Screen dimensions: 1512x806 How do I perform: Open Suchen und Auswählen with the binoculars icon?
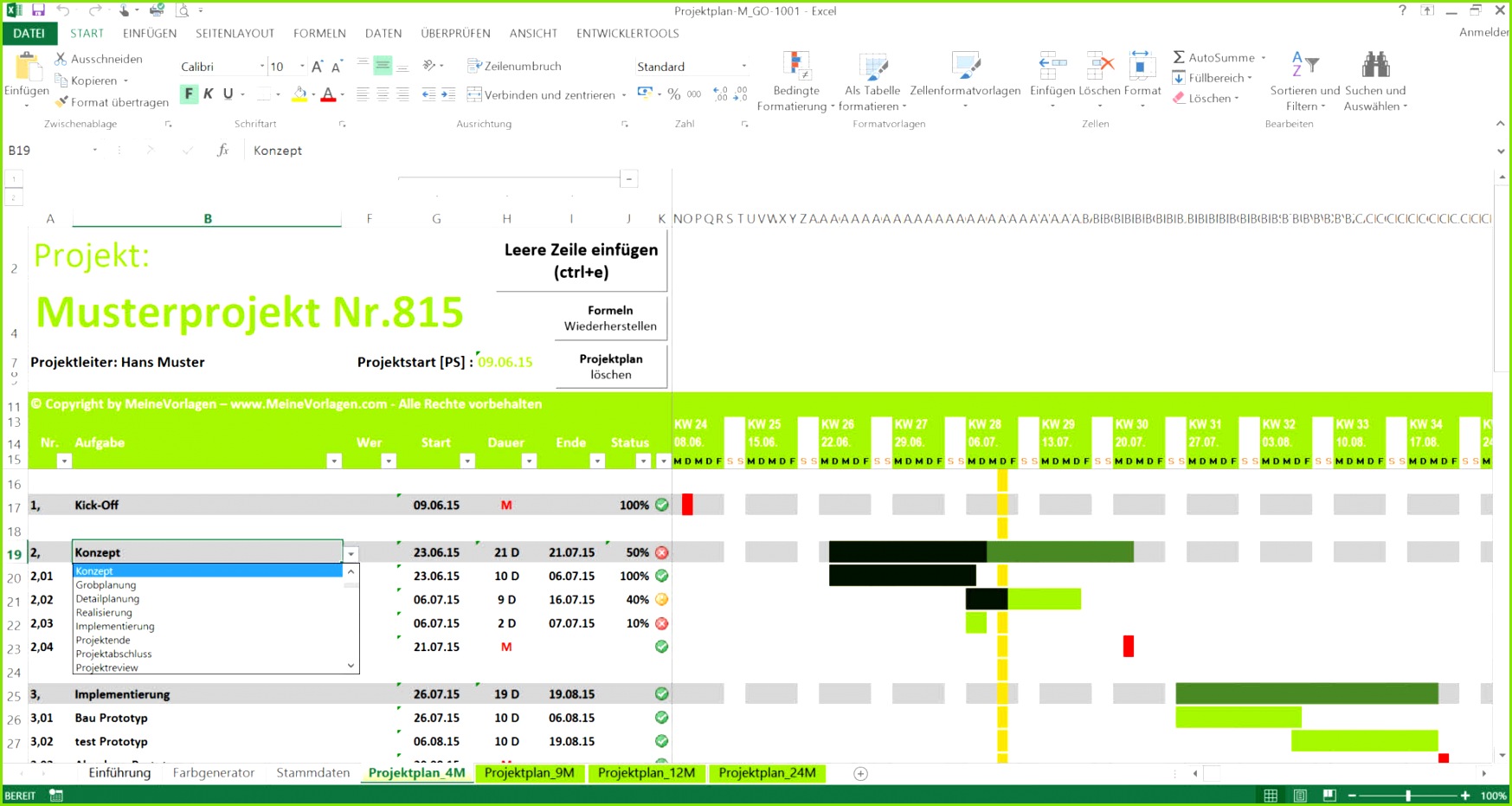(1374, 64)
